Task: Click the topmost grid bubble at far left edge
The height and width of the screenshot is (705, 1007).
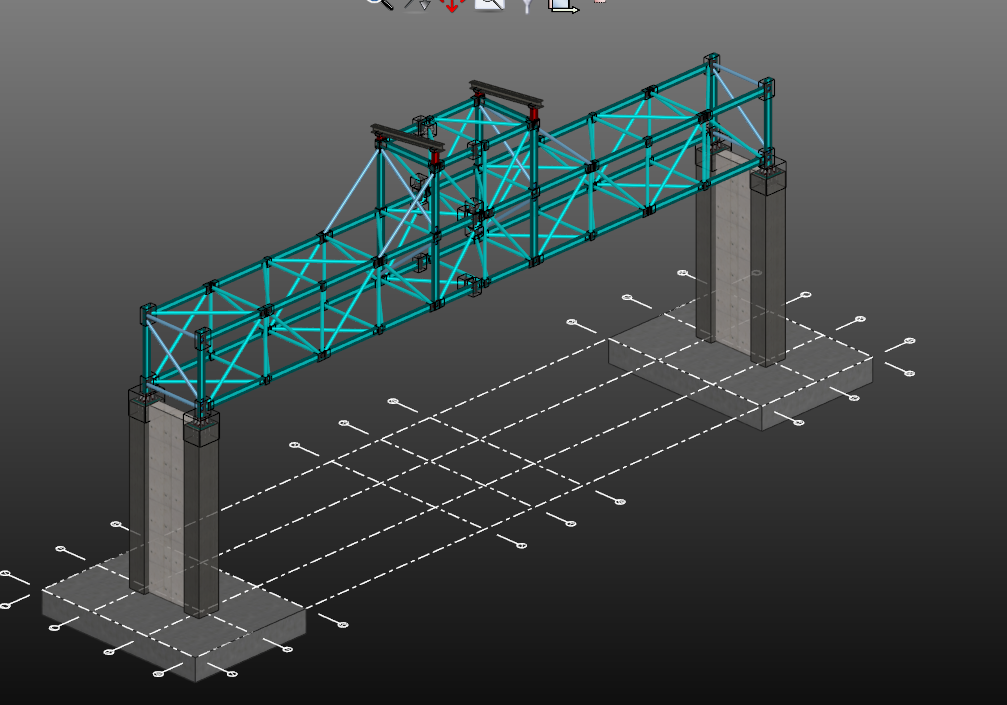Action: (5, 574)
